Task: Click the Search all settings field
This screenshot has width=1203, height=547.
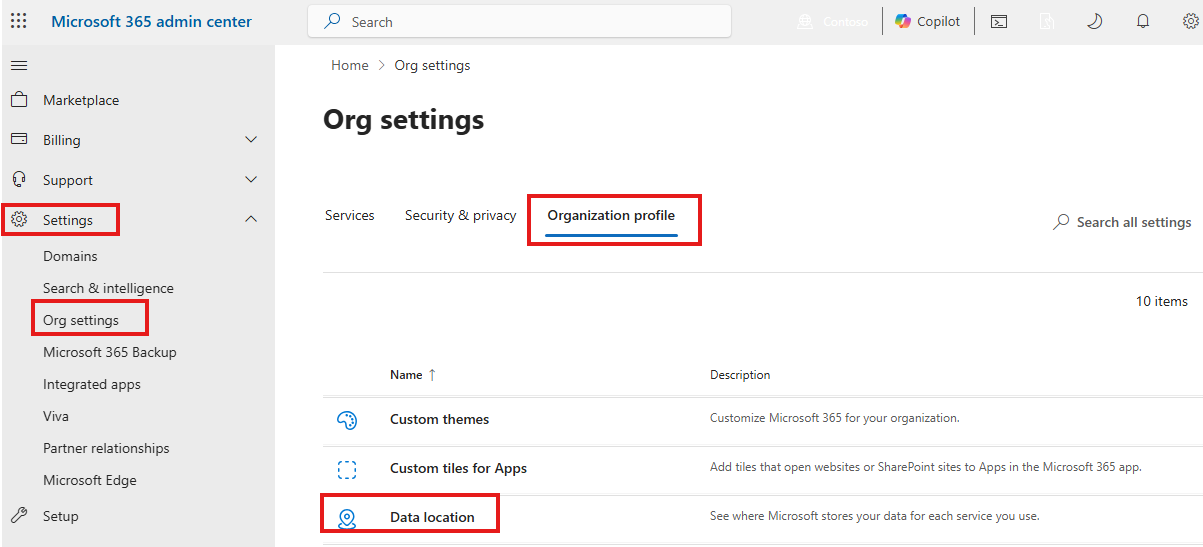Action: tap(1122, 222)
